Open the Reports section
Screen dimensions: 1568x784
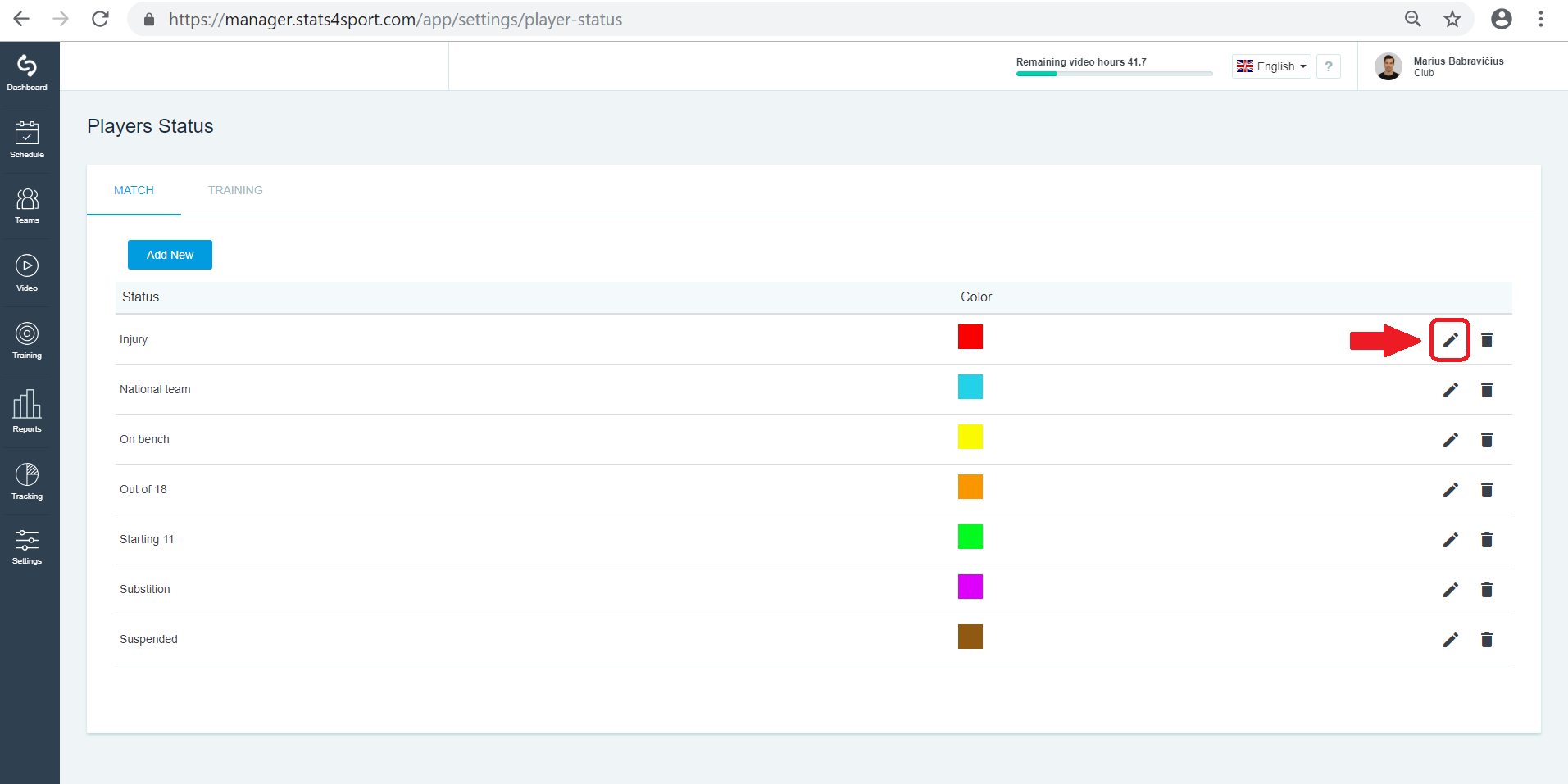point(27,411)
